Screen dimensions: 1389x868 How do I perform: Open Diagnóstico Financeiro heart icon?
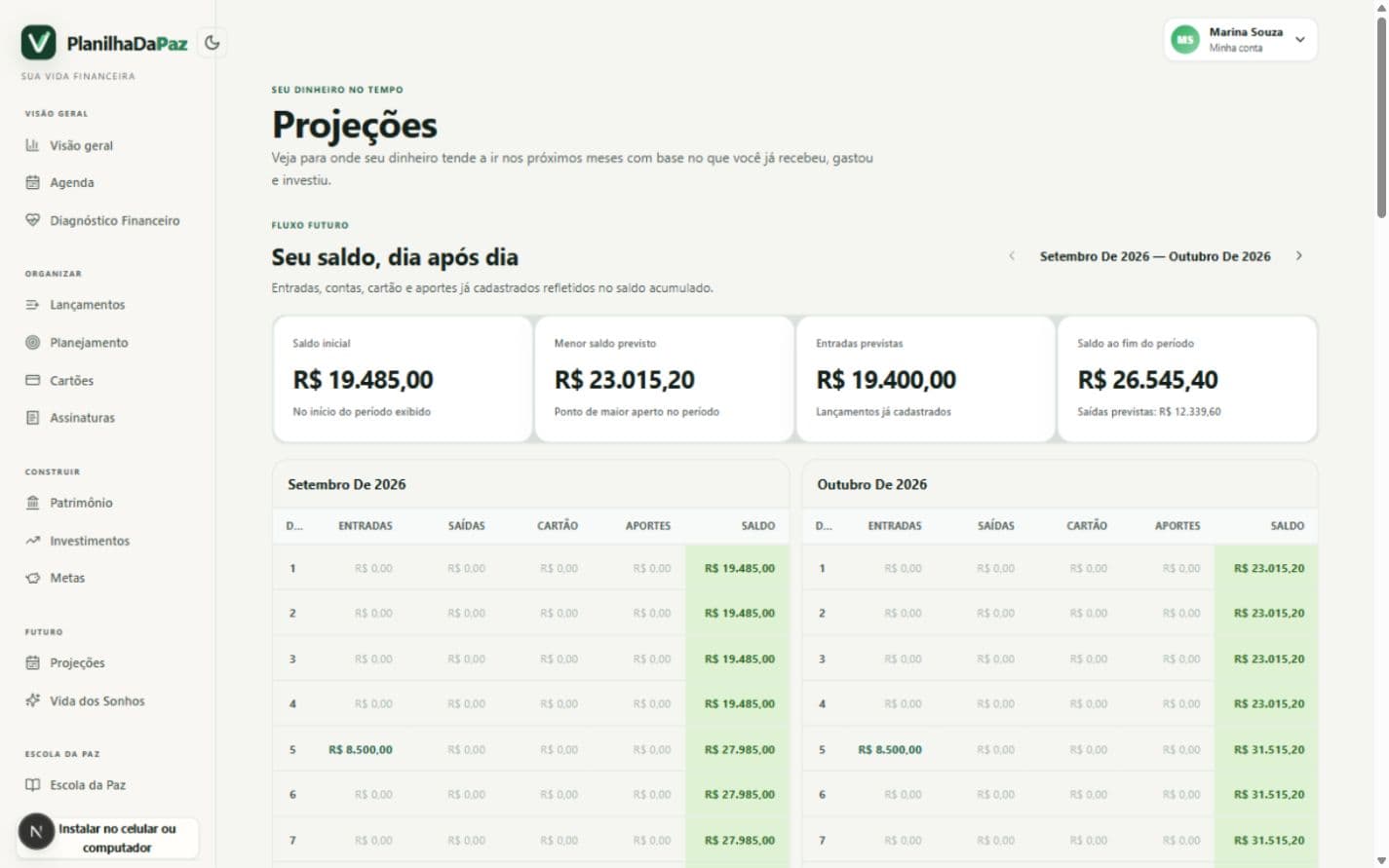32,220
